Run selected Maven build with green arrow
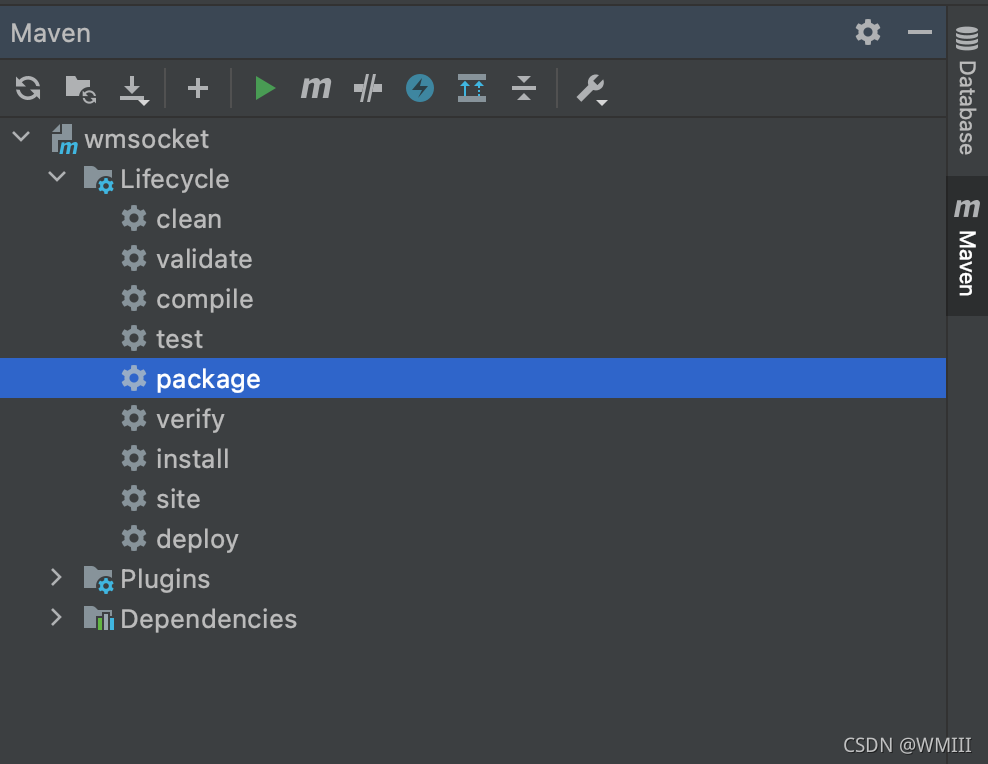 point(265,88)
